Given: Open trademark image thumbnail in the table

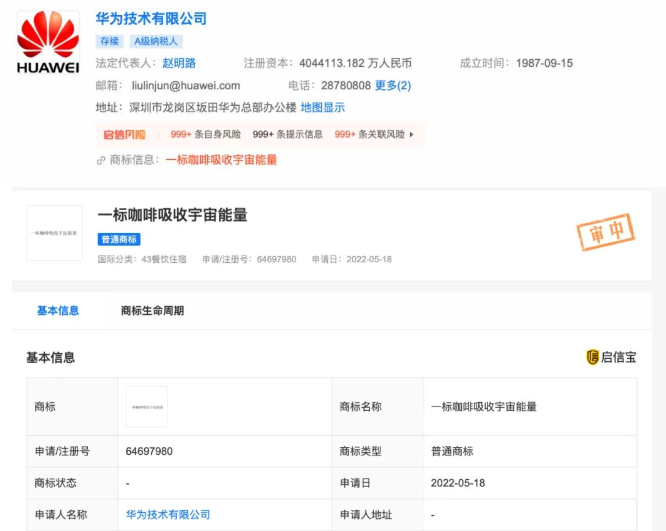Looking at the screenshot, I should (147, 407).
